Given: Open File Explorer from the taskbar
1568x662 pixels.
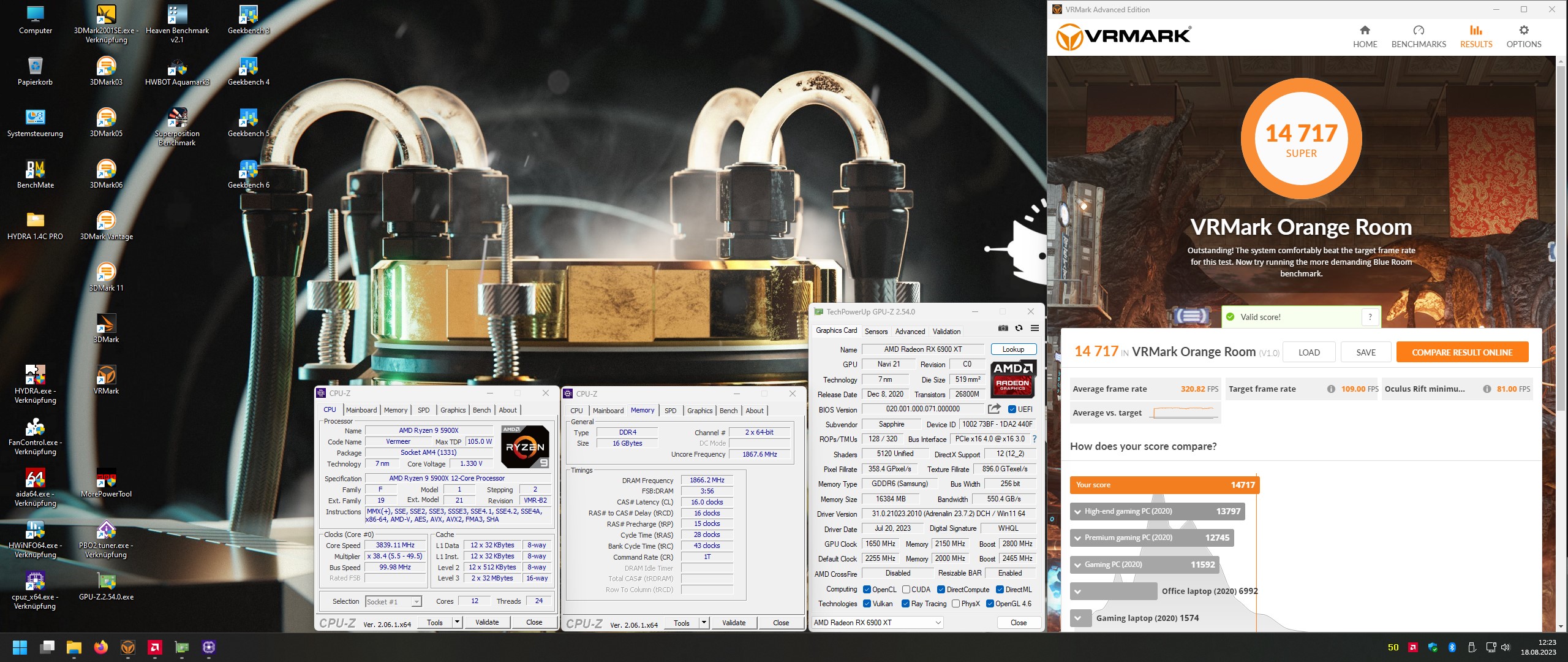Looking at the screenshot, I should pos(74,647).
